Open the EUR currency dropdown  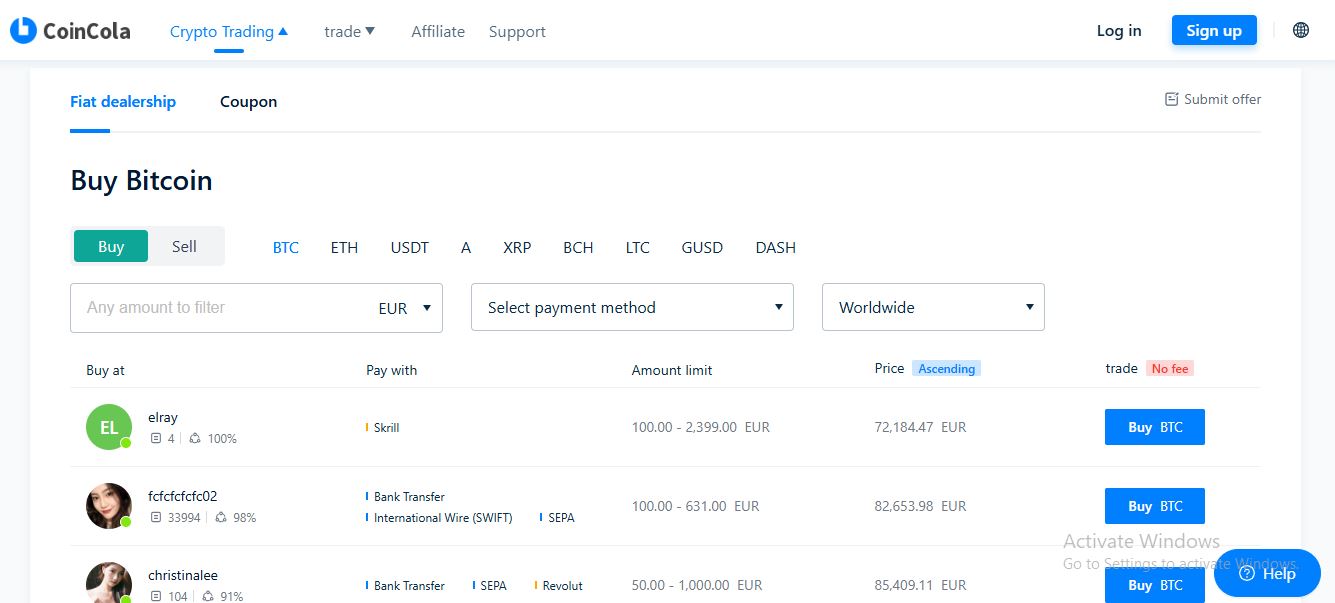tap(405, 308)
